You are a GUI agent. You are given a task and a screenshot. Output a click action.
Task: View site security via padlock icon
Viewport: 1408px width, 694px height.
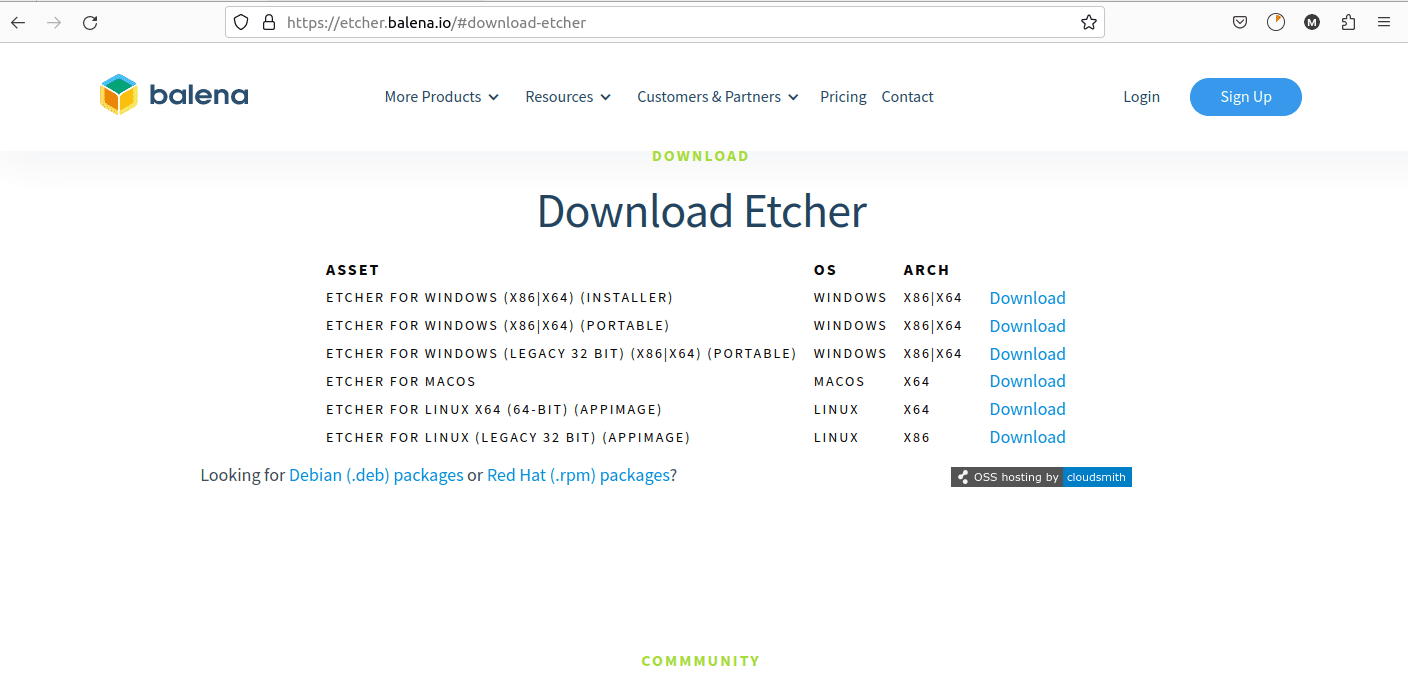point(268,22)
